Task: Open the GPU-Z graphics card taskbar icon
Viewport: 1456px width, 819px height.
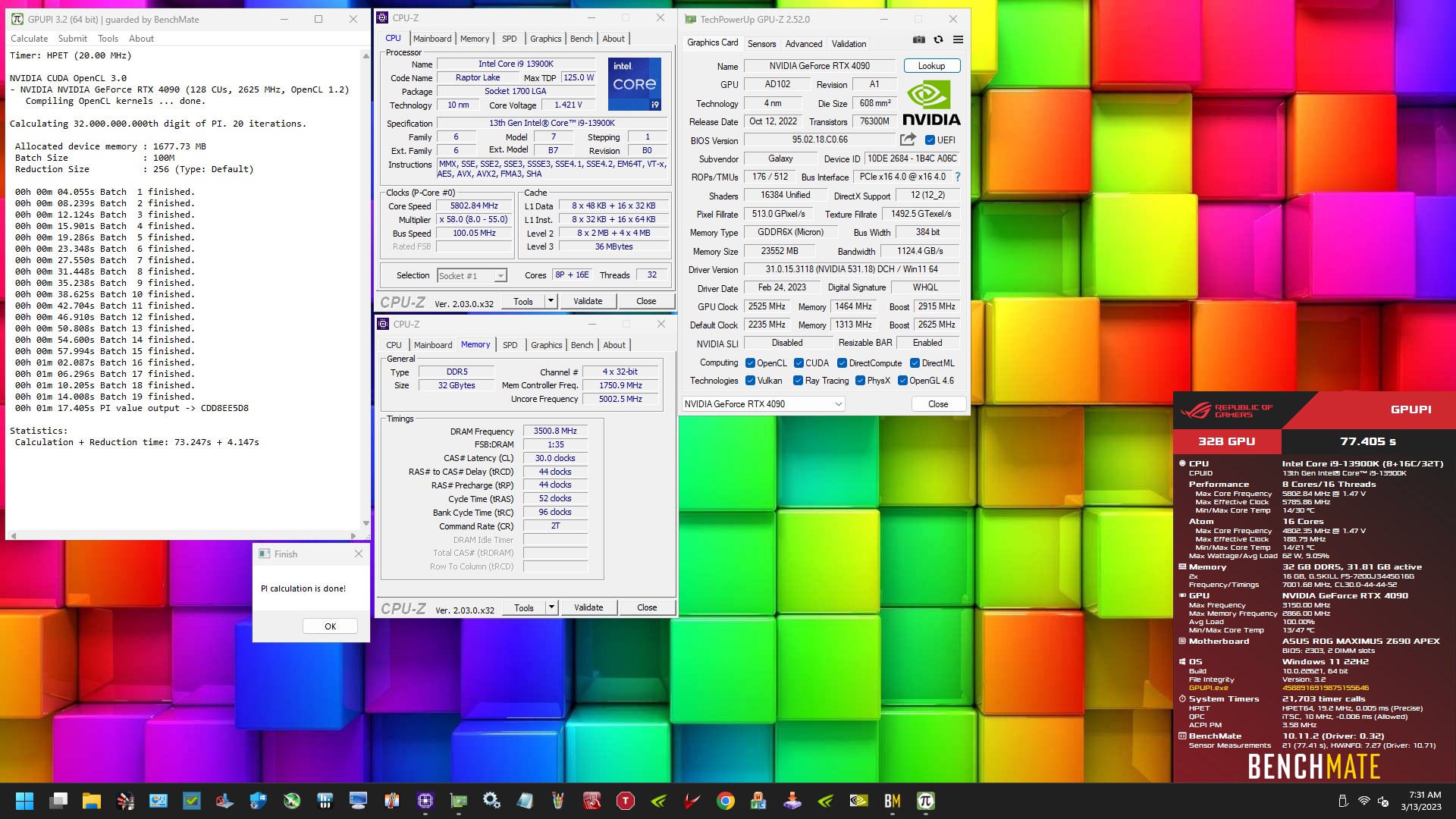Action: point(459,801)
